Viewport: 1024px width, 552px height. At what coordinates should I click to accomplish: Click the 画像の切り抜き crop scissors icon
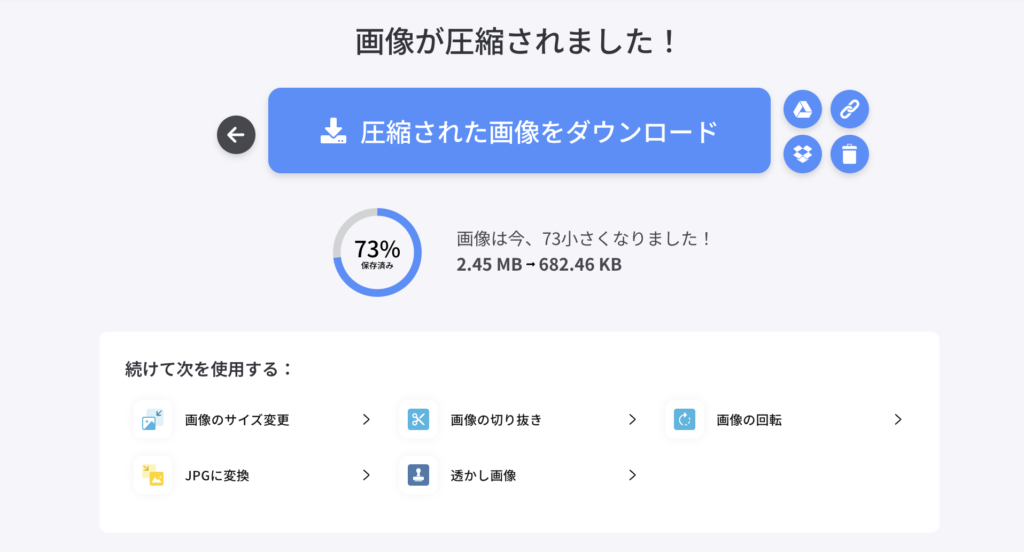pyautogui.click(x=418, y=420)
